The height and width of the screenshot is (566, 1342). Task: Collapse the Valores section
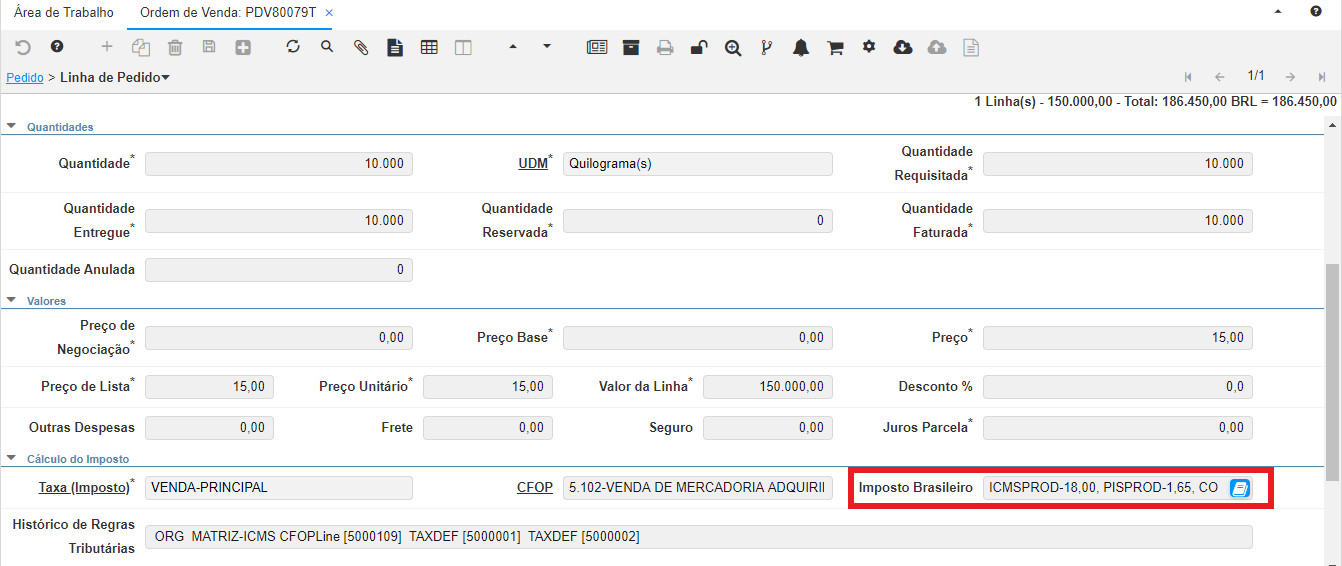coord(12,300)
